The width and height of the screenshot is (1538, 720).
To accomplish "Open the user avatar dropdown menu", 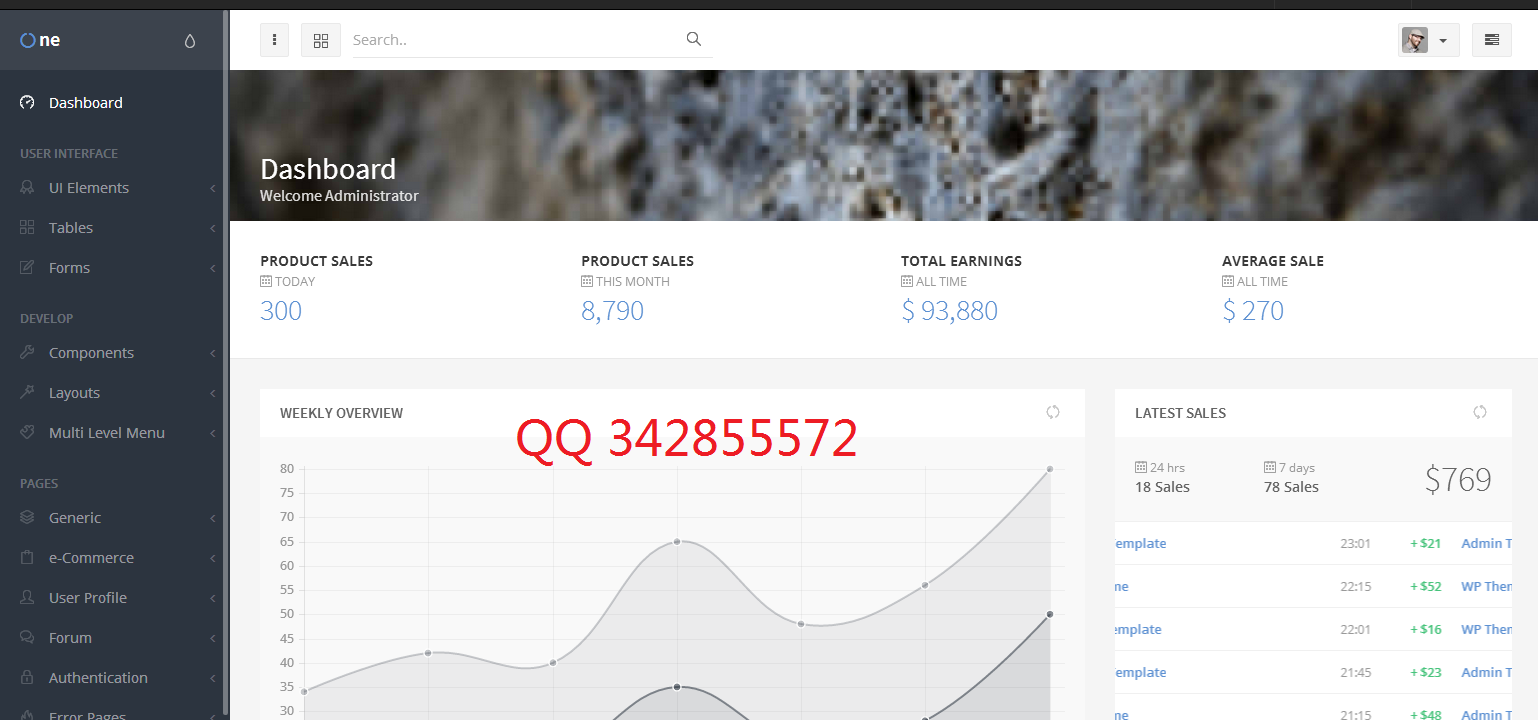I will [1428, 40].
